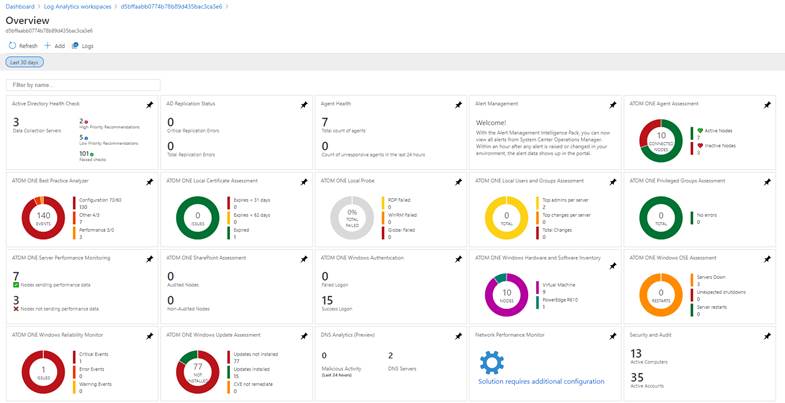
Task: Click Solution requires additional configuration link
Action: (541, 381)
